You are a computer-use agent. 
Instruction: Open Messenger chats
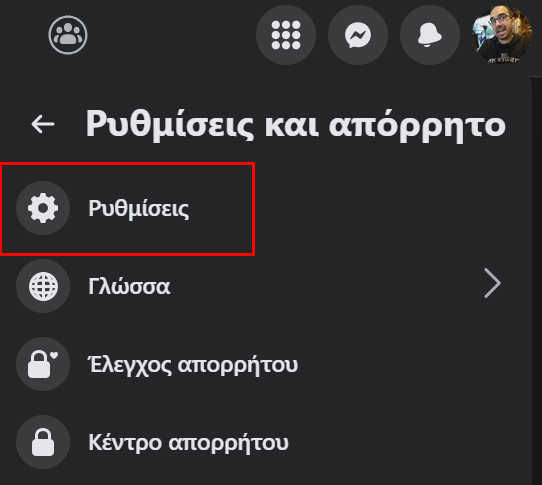(x=358, y=35)
